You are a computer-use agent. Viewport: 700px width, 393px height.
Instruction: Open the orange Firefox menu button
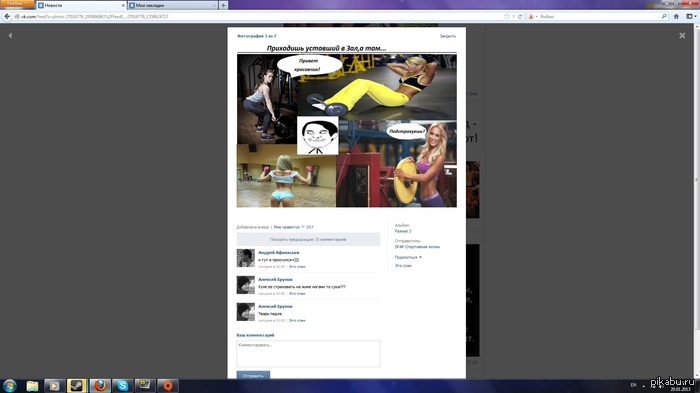coord(17,4)
